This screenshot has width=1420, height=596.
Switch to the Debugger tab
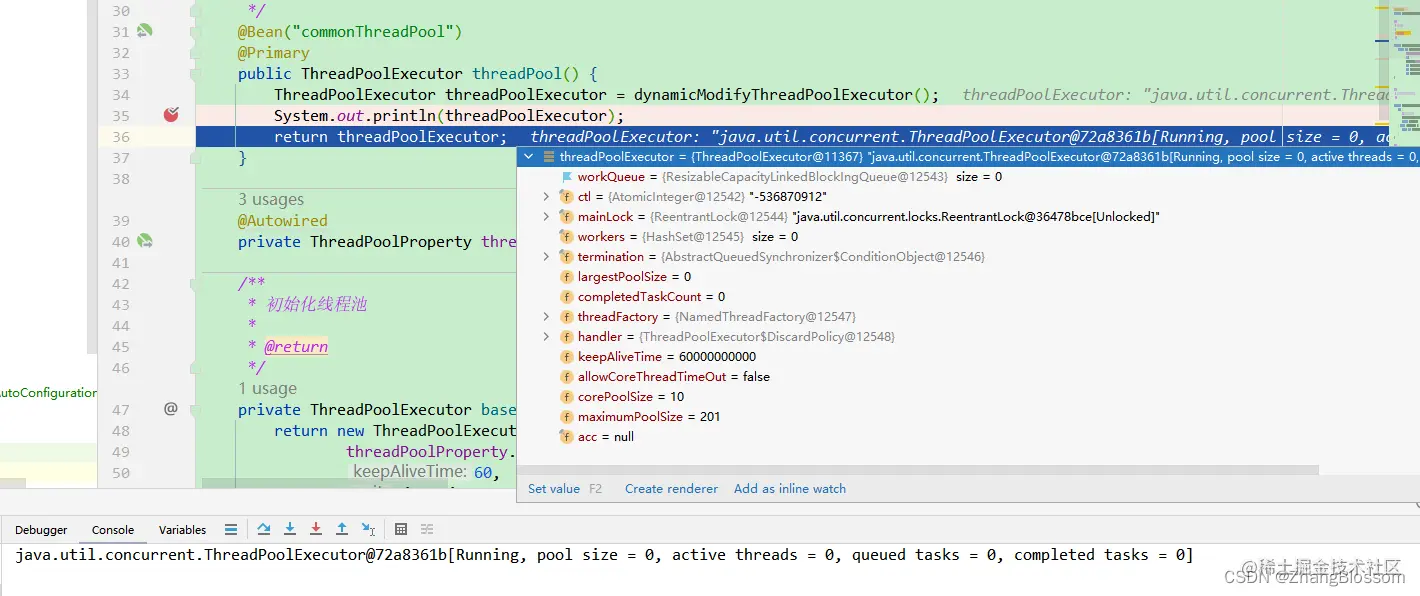coord(41,530)
